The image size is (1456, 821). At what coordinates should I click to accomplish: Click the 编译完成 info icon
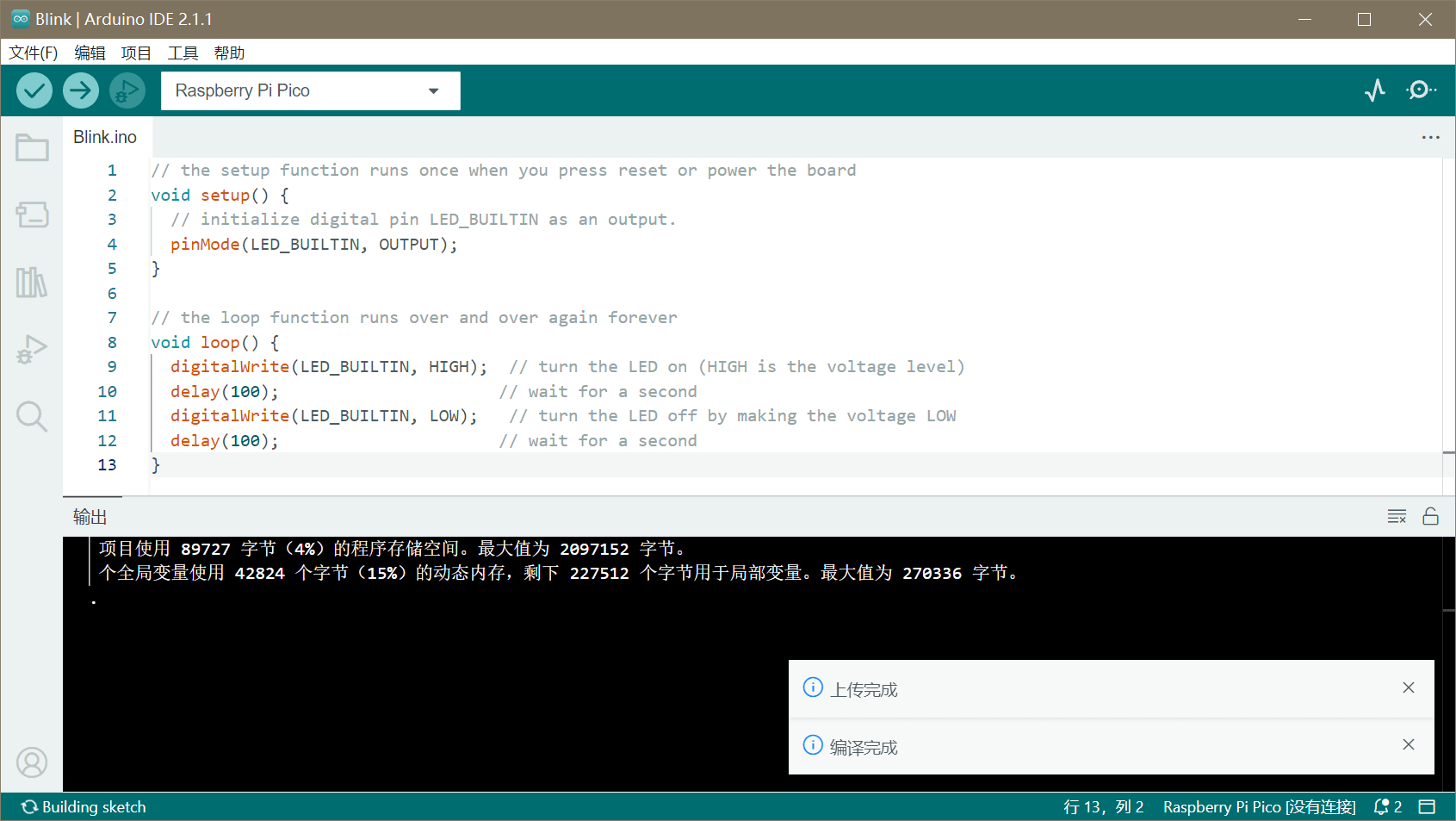[813, 744]
